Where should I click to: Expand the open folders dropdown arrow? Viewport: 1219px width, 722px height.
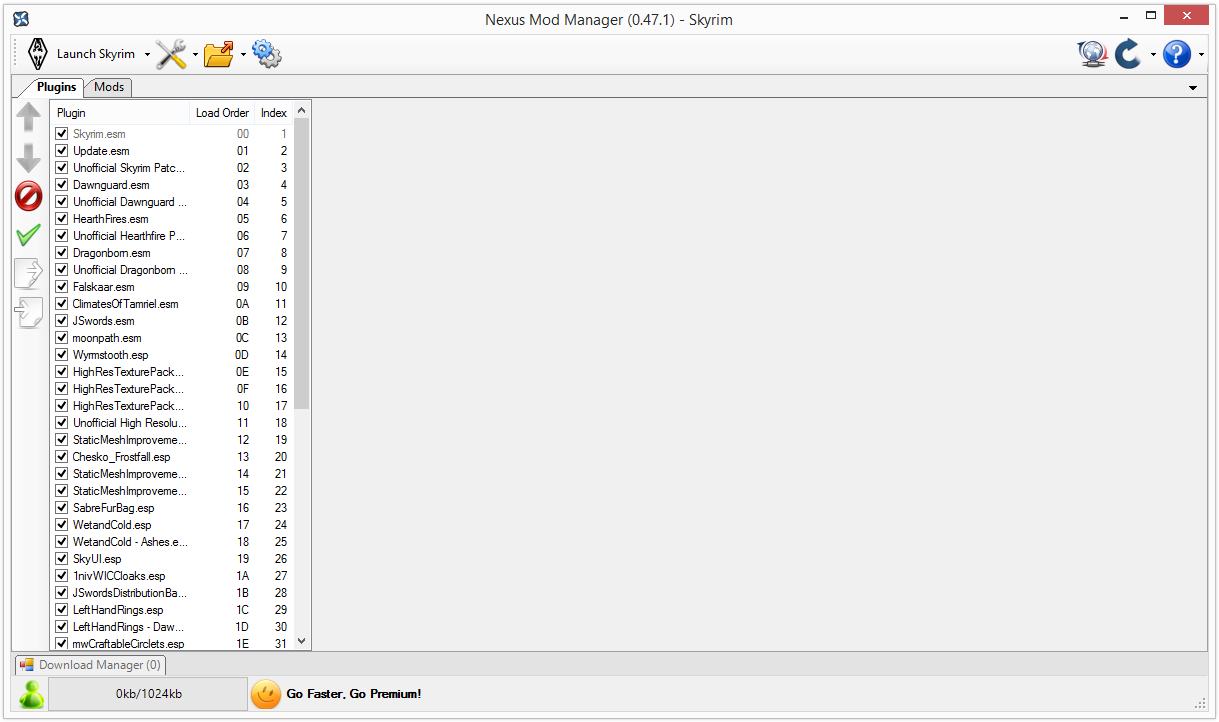click(x=243, y=54)
